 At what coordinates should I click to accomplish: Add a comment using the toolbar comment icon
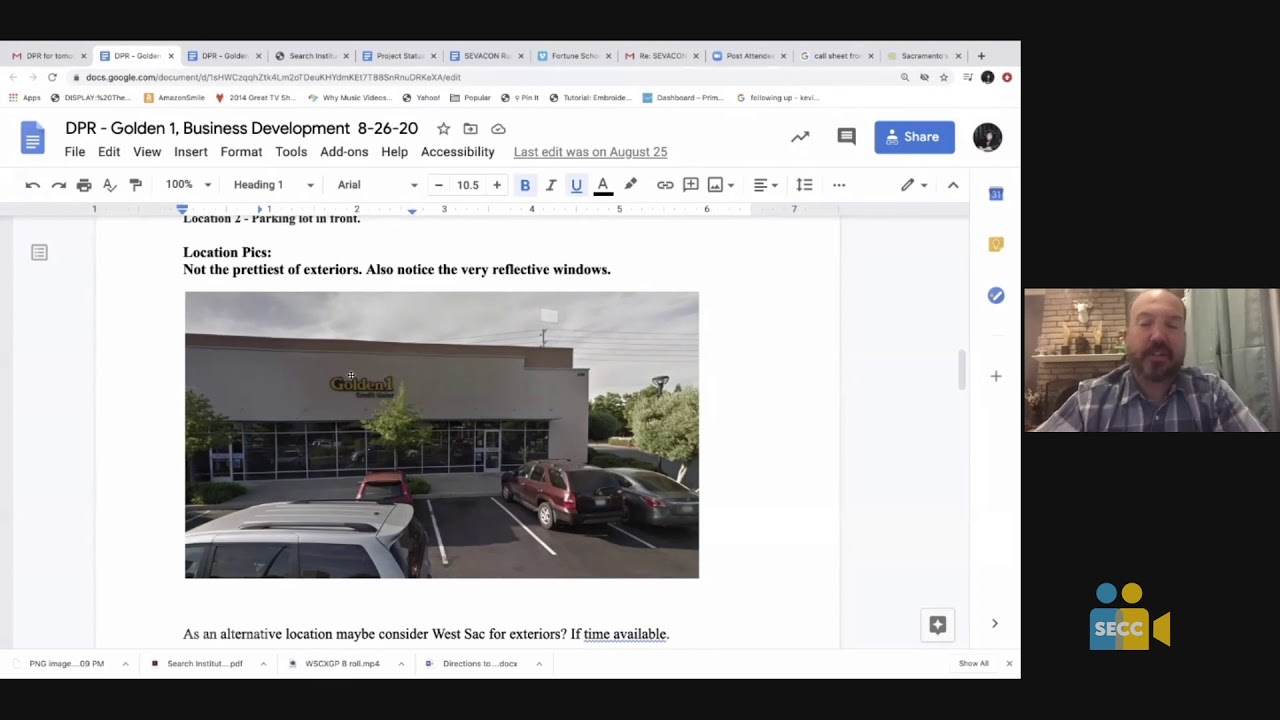(x=691, y=185)
